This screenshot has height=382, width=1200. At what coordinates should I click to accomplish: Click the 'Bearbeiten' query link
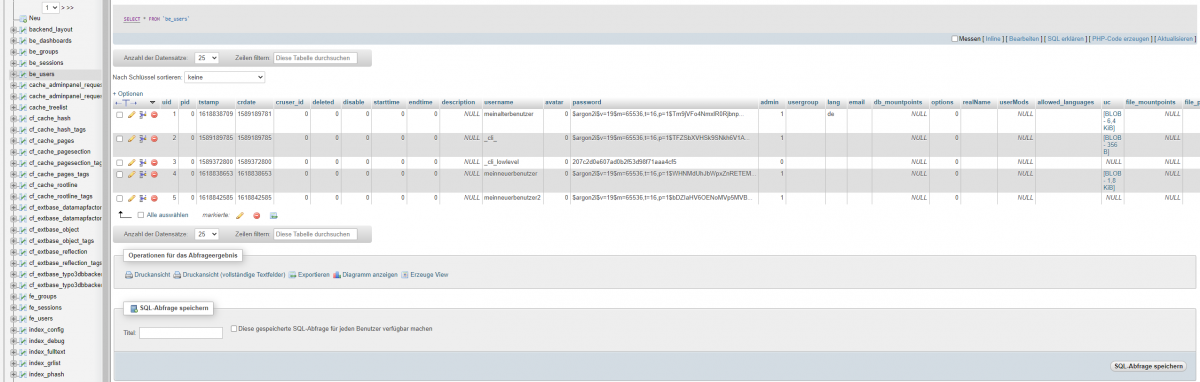point(1023,39)
